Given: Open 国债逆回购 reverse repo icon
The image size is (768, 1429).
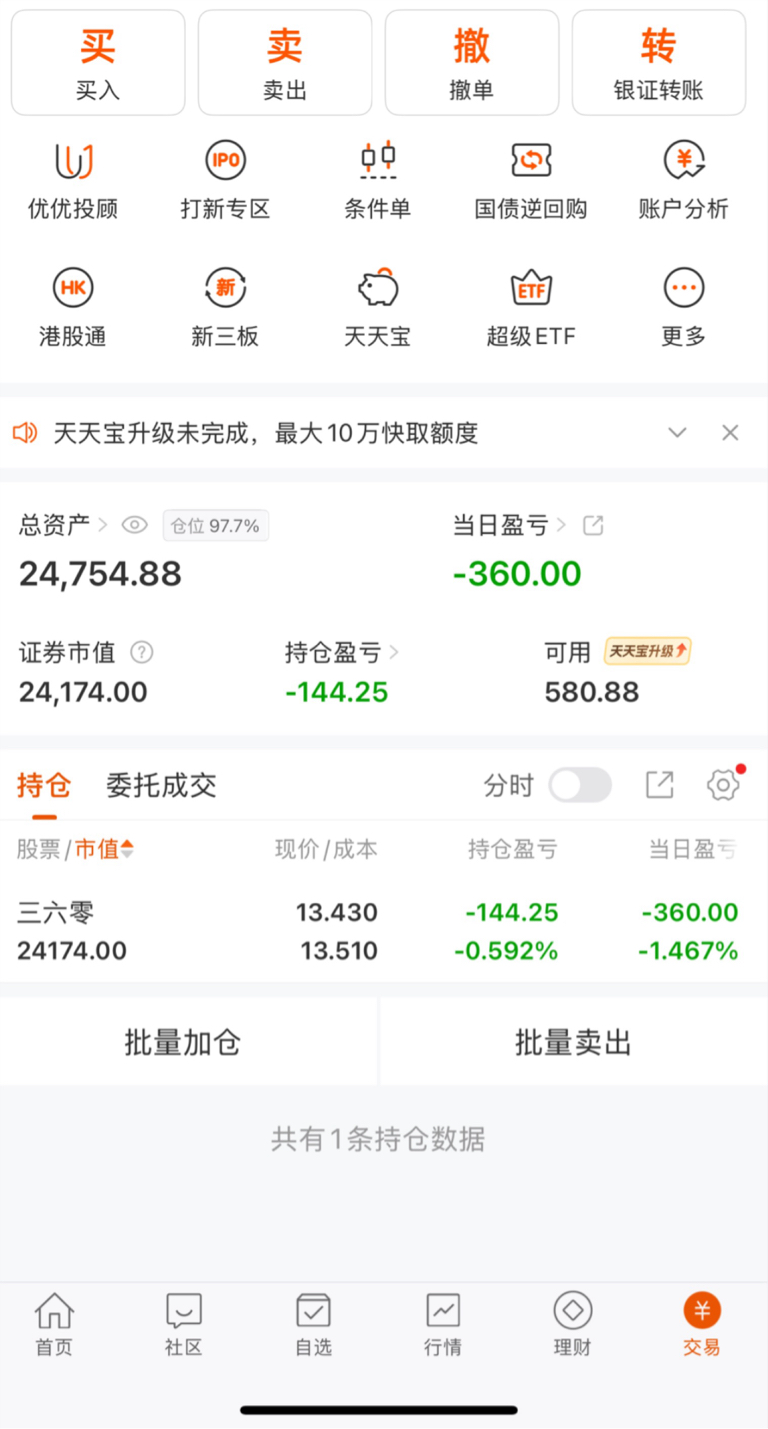Looking at the screenshot, I should tap(531, 161).
